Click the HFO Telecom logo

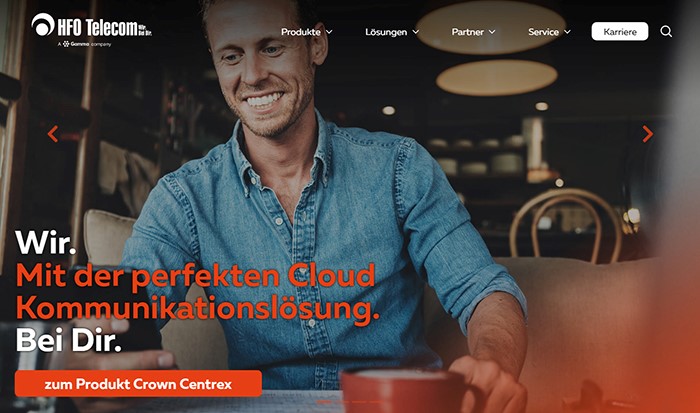coord(85,25)
